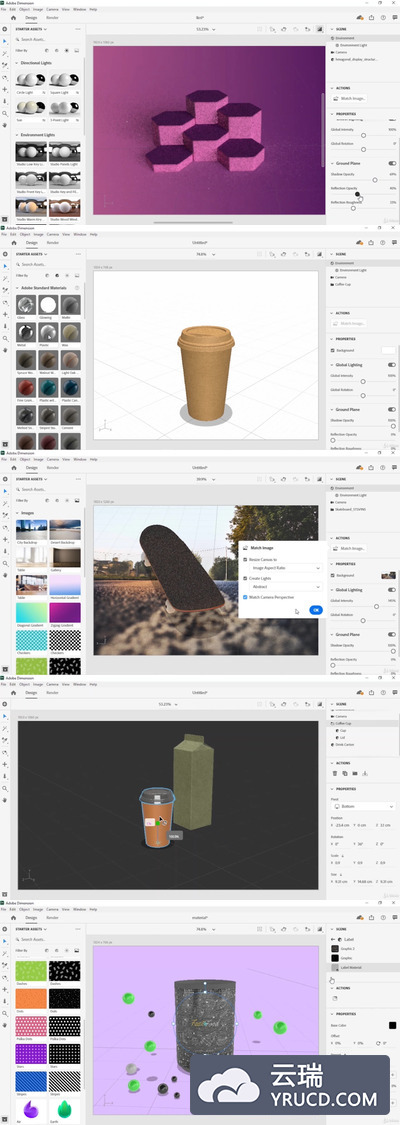Screen dimensions: 400x1125
Task: Click the Duplicate action icon in carton window
Action: pyautogui.click(x=345, y=773)
